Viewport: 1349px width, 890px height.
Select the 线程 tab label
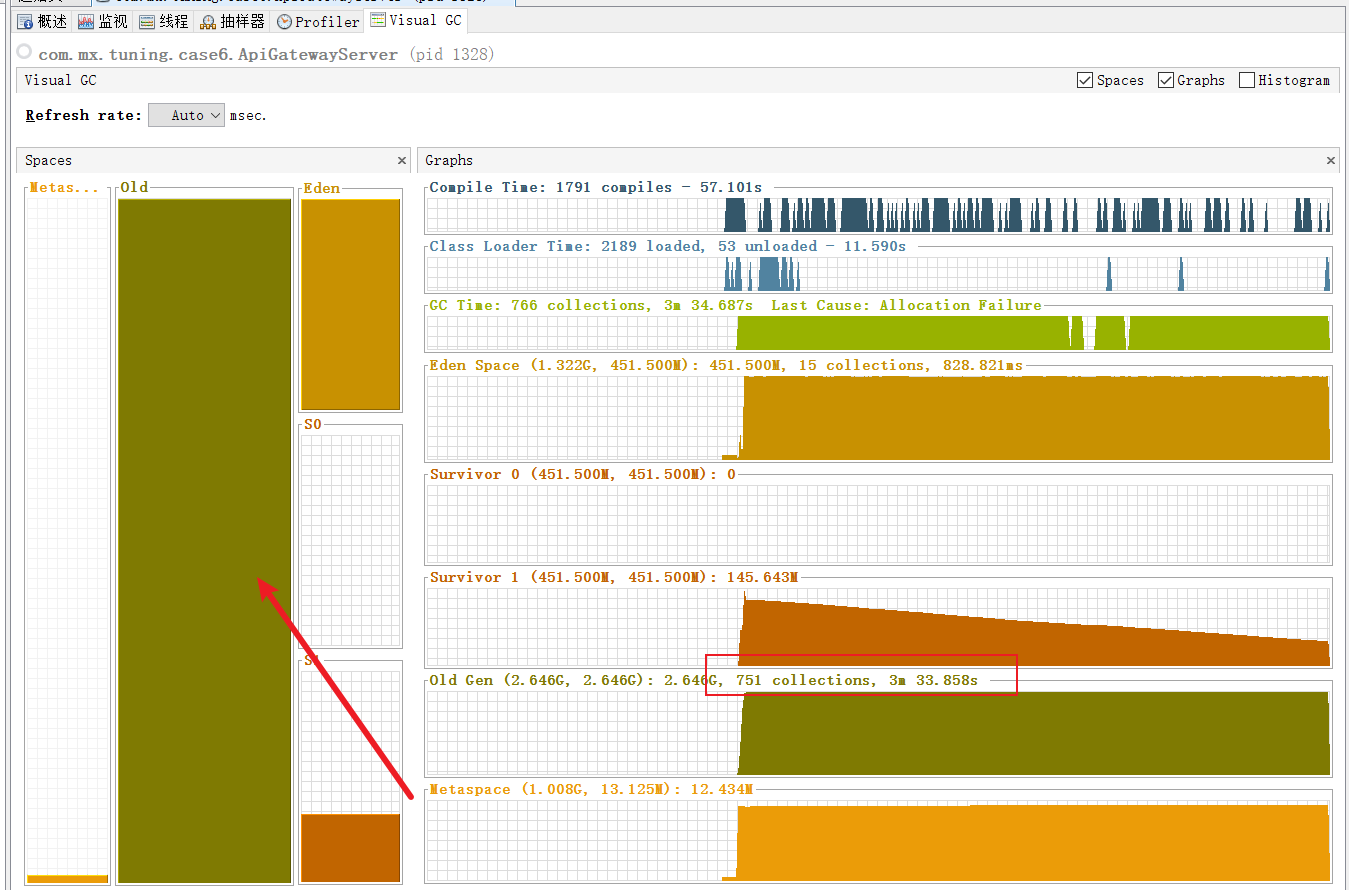pyautogui.click(x=173, y=21)
